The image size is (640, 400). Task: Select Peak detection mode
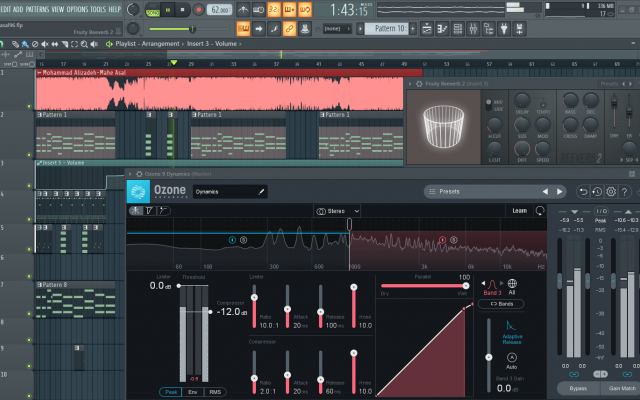pos(171,392)
